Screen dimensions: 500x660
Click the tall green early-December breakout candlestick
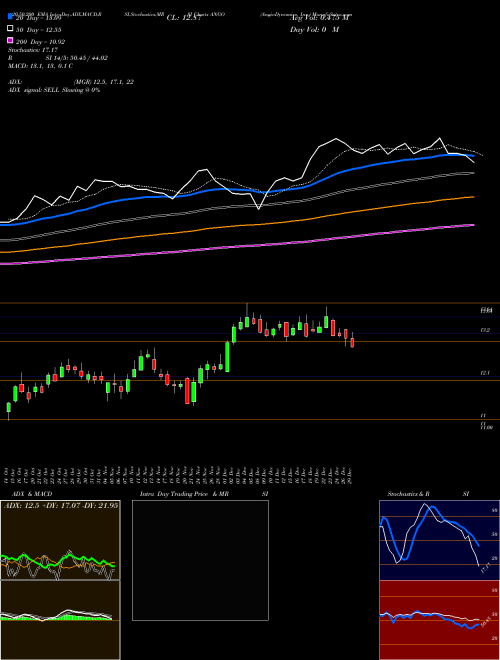click(x=227, y=357)
